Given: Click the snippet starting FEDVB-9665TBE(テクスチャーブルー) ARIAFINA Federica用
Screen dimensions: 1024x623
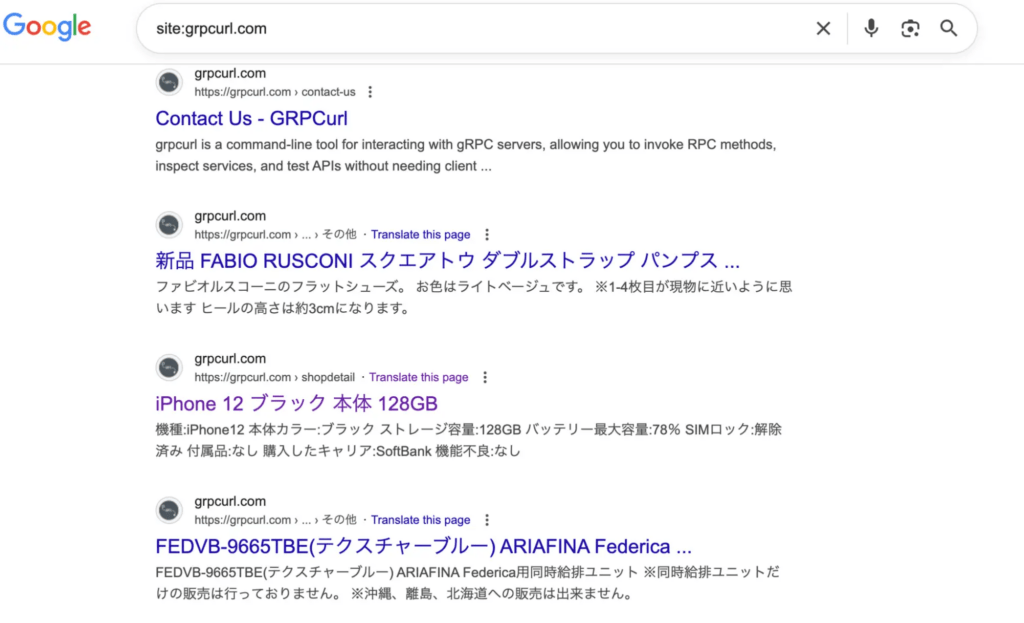Looking at the screenshot, I should click(468, 583).
